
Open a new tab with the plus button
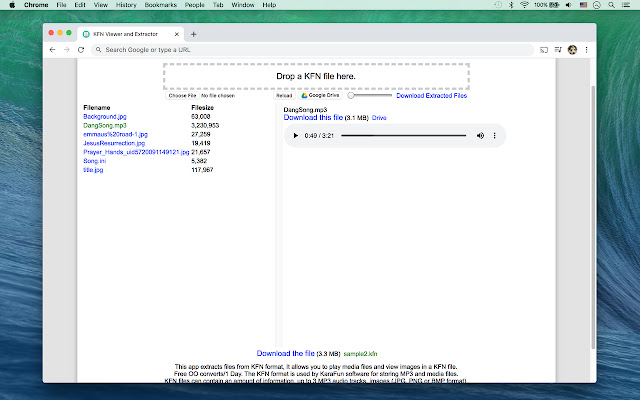(193, 34)
